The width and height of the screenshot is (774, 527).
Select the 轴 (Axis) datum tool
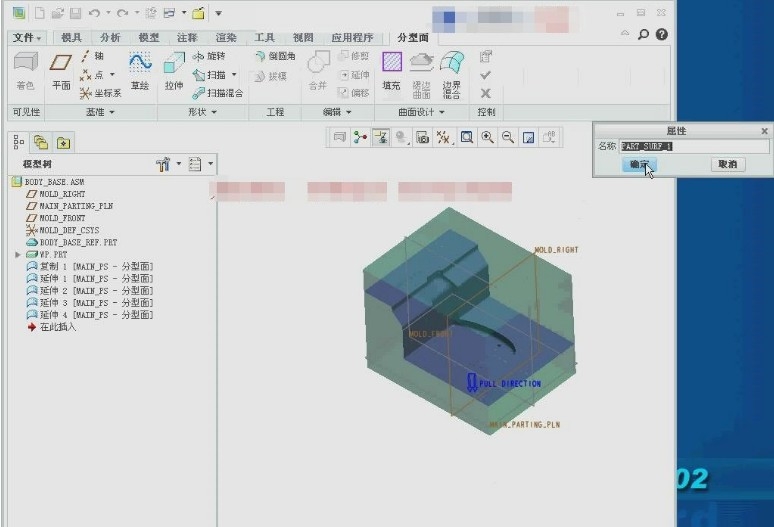(x=92, y=56)
